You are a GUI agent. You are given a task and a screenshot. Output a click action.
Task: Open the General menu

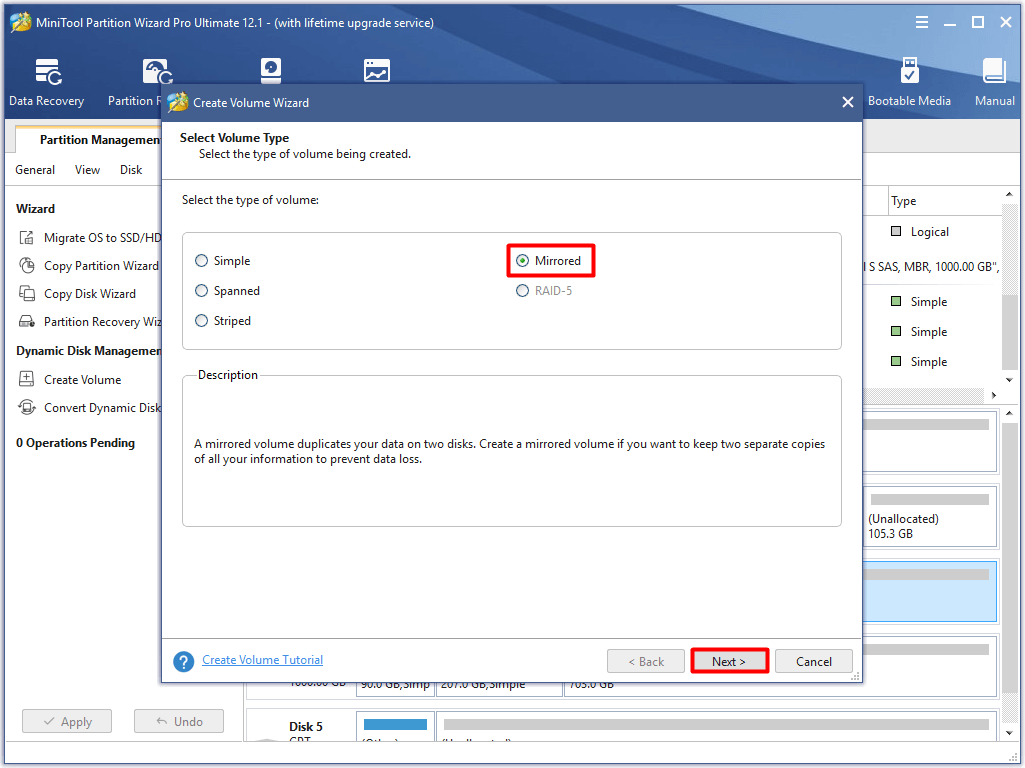35,170
